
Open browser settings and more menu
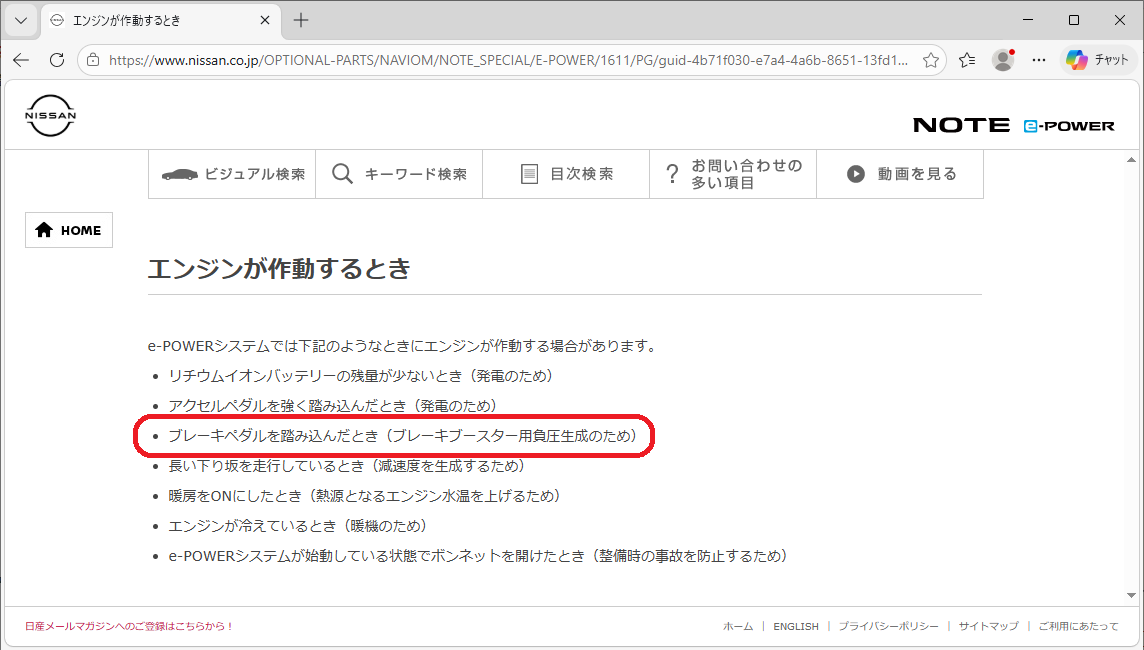click(x=1039, y=60)
